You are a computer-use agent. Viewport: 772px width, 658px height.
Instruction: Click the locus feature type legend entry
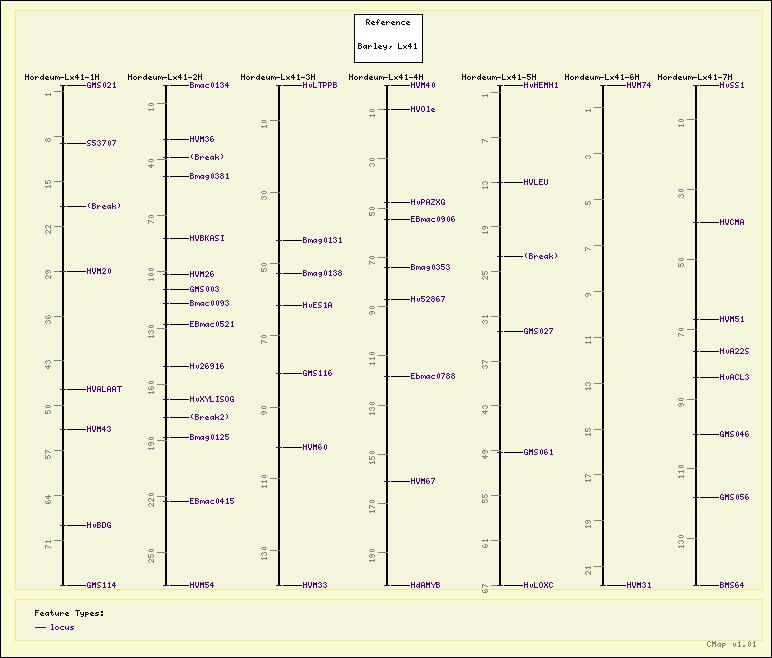[x=62, y=627]
